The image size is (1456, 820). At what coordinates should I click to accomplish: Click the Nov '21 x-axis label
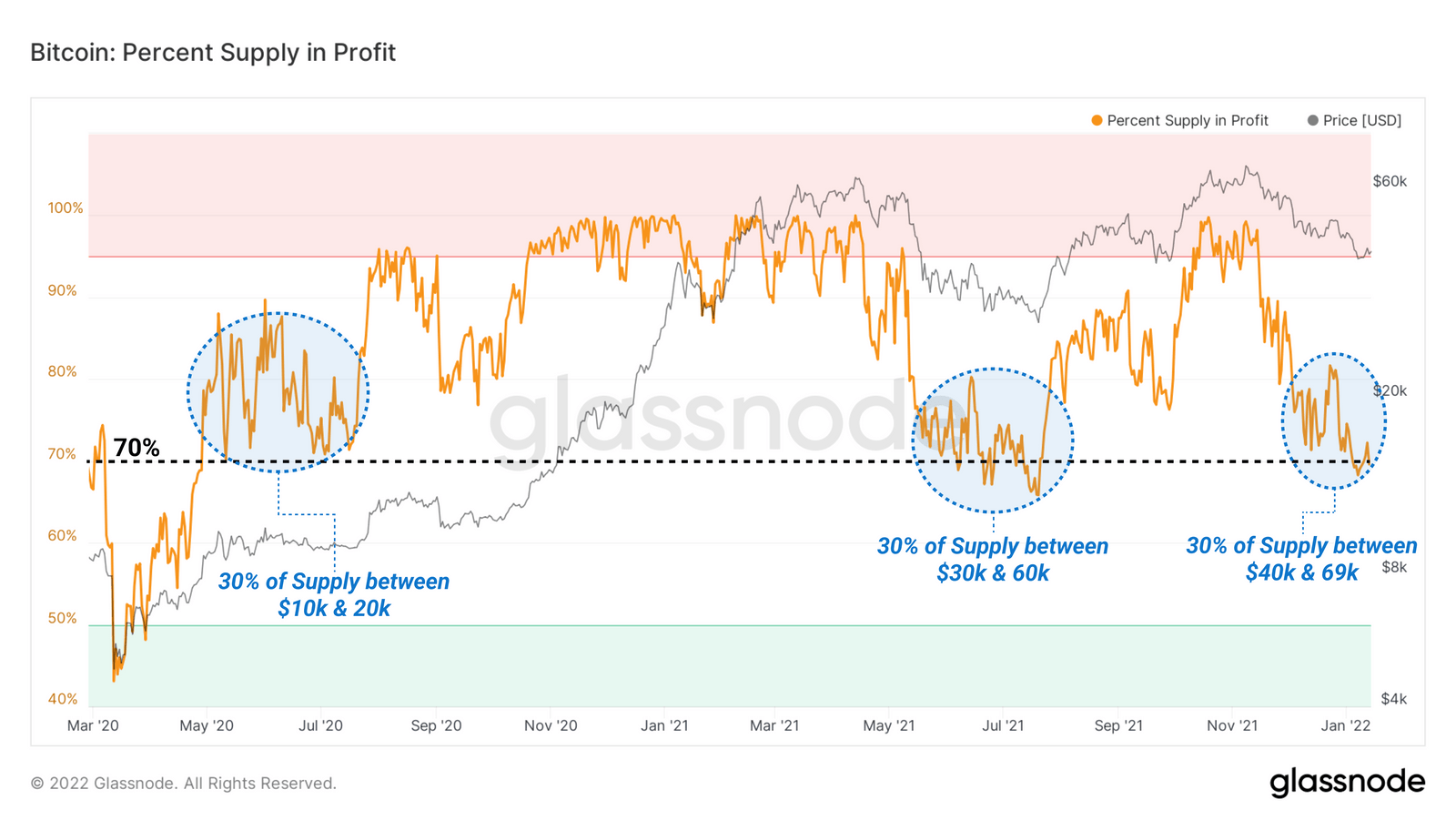click(x=1232, y=725)
